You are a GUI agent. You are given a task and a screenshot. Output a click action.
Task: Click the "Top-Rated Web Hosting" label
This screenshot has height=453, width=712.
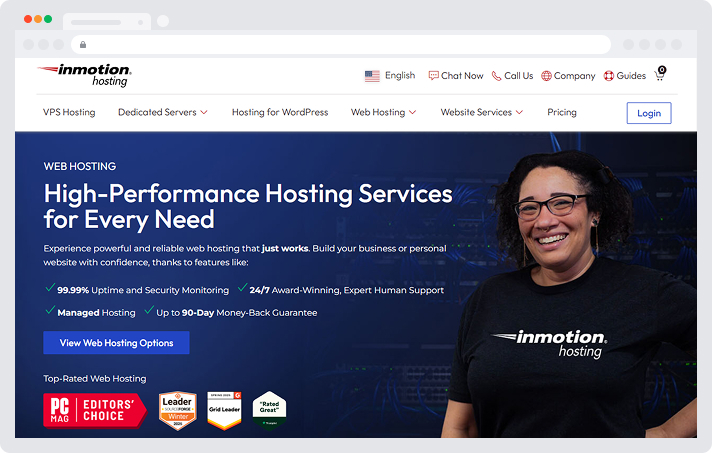(95, 379)
